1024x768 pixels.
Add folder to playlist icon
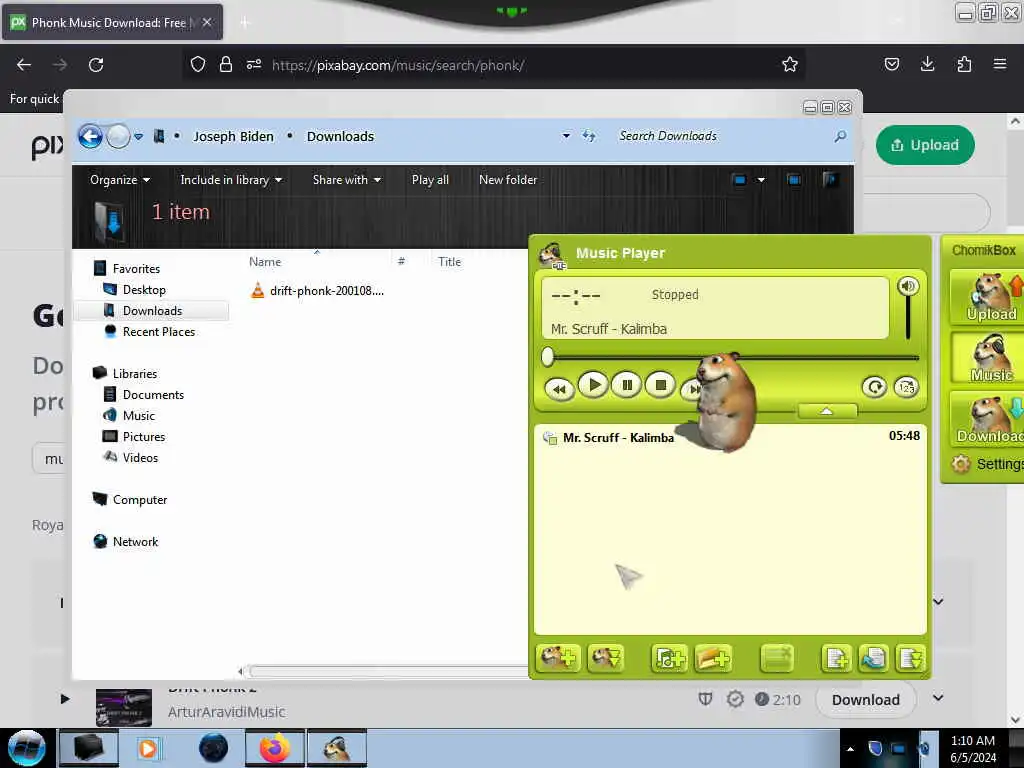tap(713, 658)
